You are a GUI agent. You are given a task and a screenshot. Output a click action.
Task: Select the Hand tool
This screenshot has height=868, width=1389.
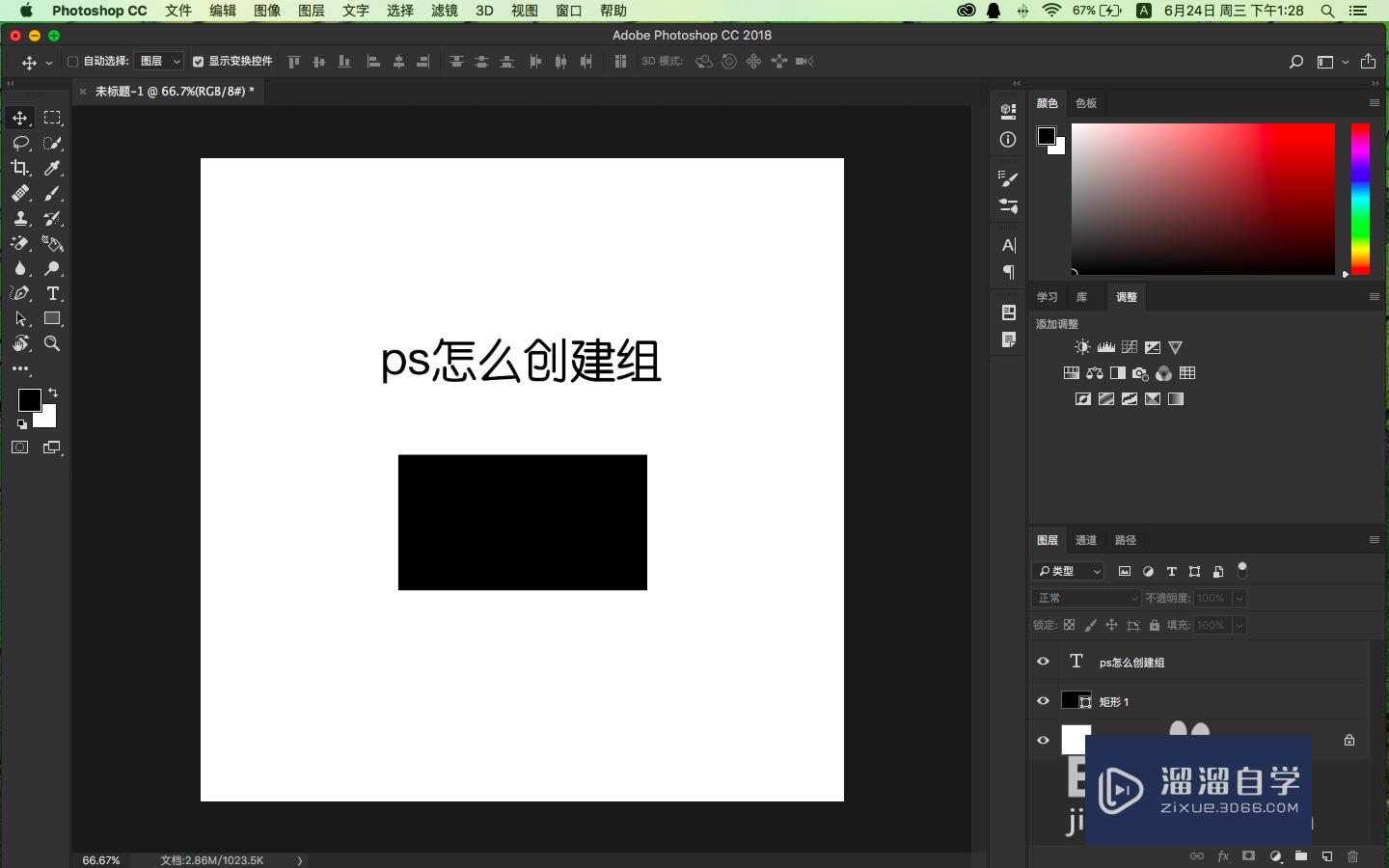(x=20, y=343)
